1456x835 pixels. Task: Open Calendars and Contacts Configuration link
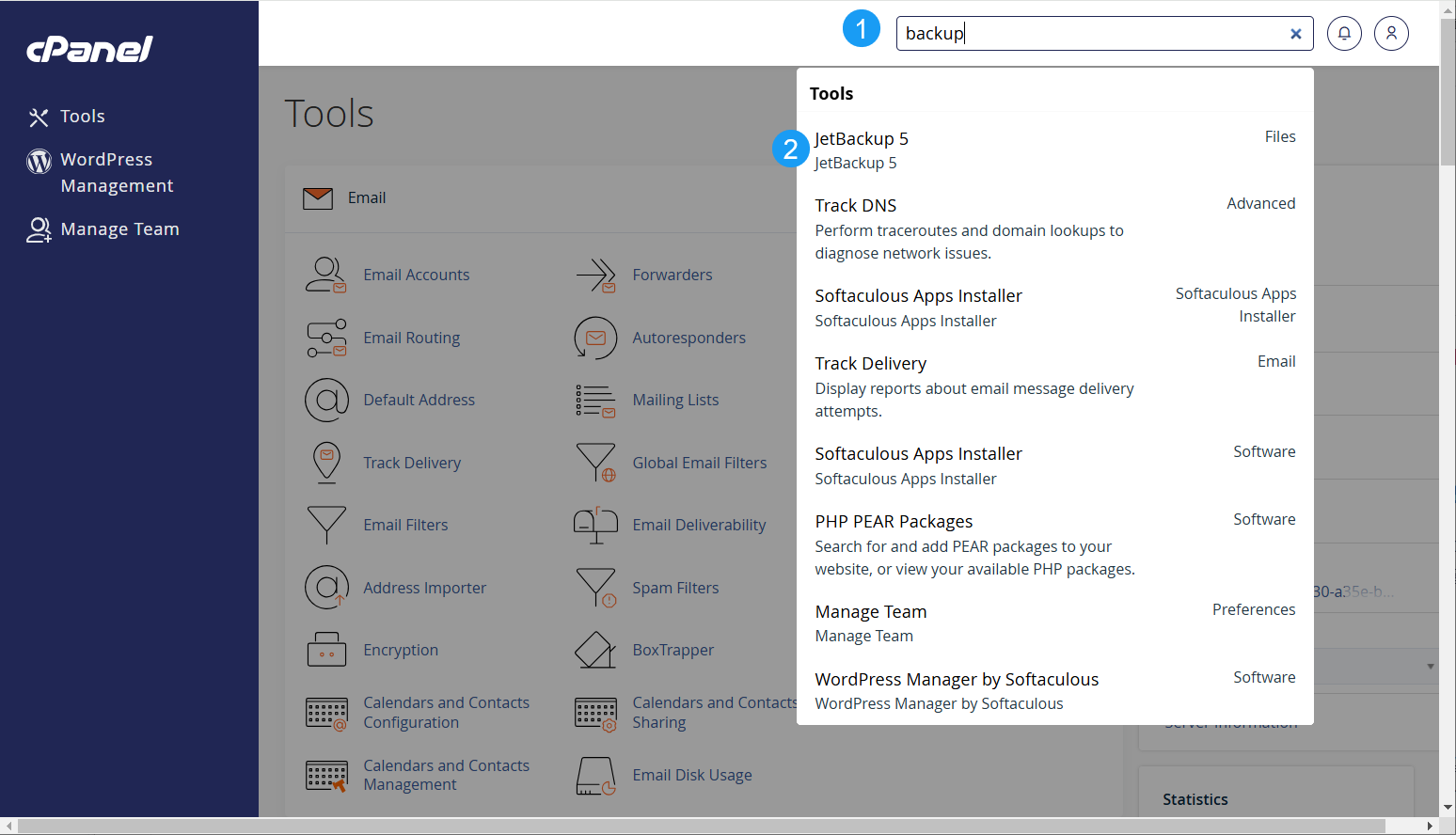pyautogui.click(x=447, y=713)
